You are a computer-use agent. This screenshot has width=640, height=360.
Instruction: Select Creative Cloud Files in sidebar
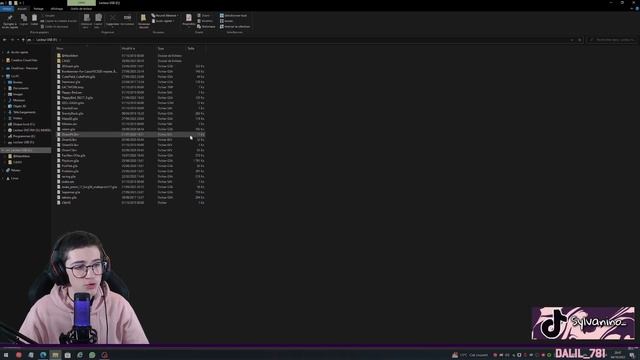click(24, 60)
